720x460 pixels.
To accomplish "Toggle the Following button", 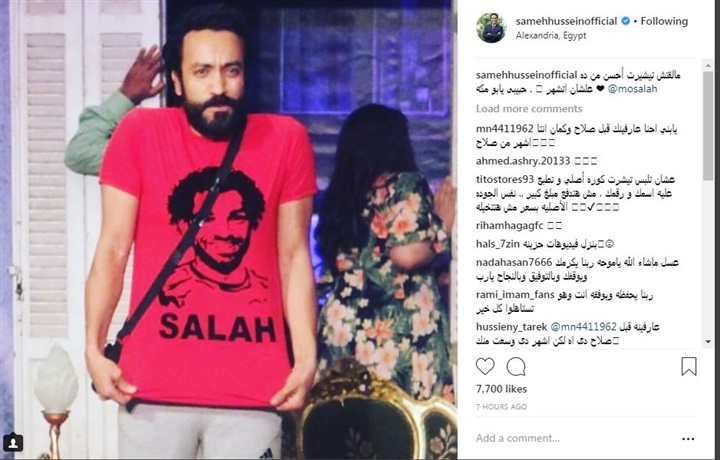I will tap(664, 21).
